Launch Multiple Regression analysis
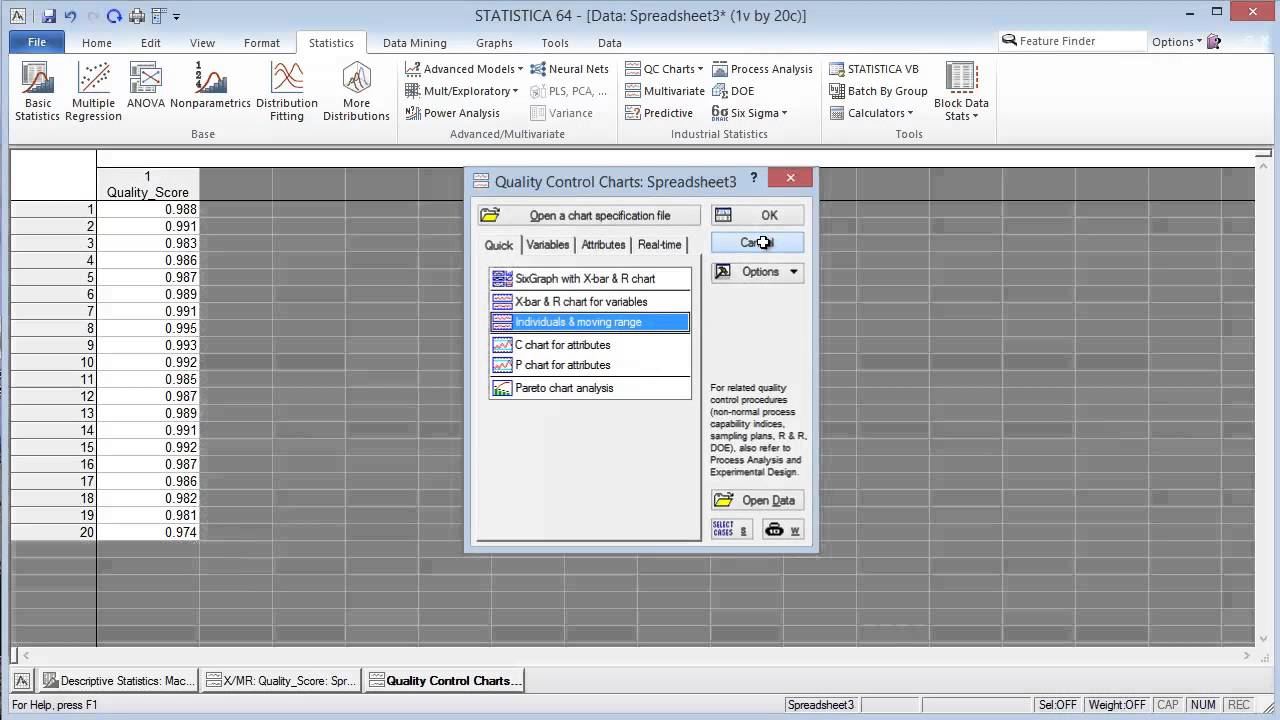This screenshot has width=1280, height=720. (93, 92)
